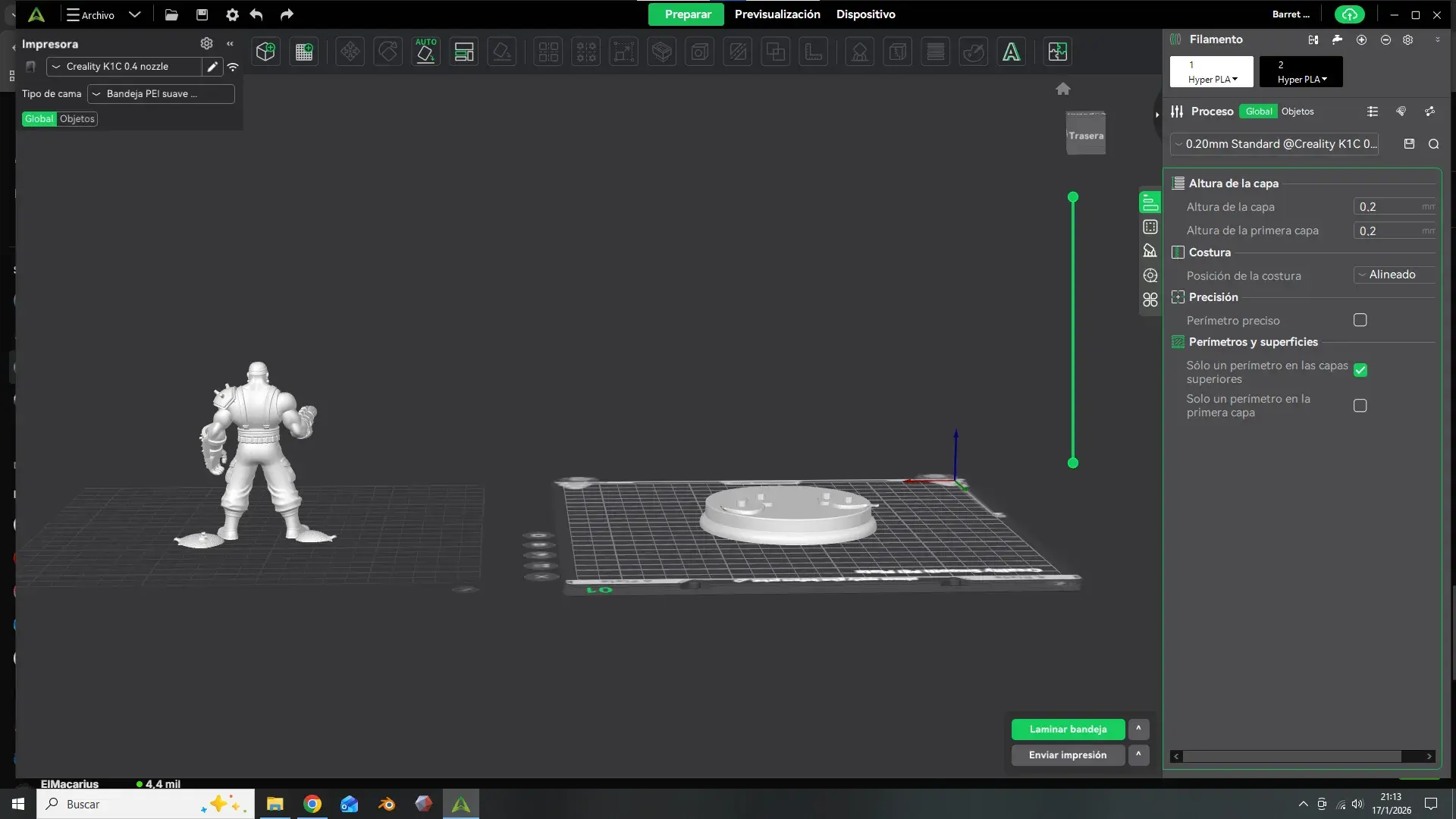The height and width of the screenshot is (819, 1456).
Task: Select the text emboss tool
Action: pos(1011,52)
